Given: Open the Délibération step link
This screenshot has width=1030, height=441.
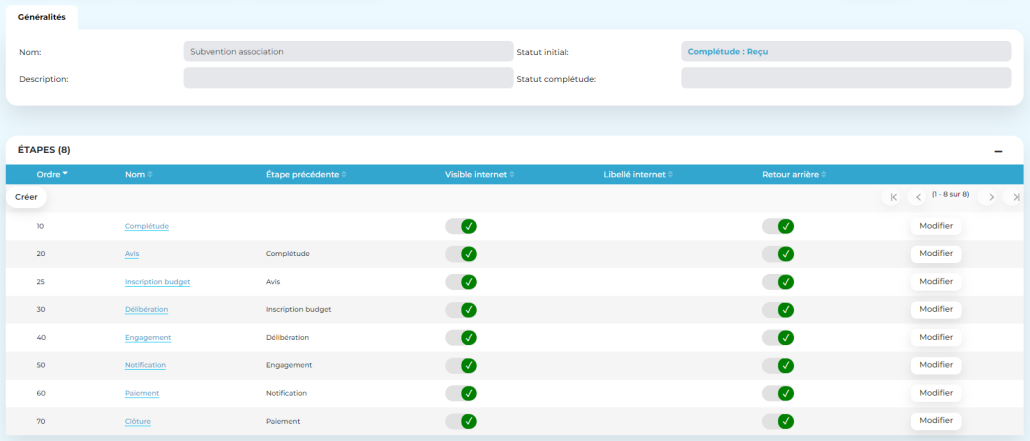Looking at the screenshot, I should (146, 309).
